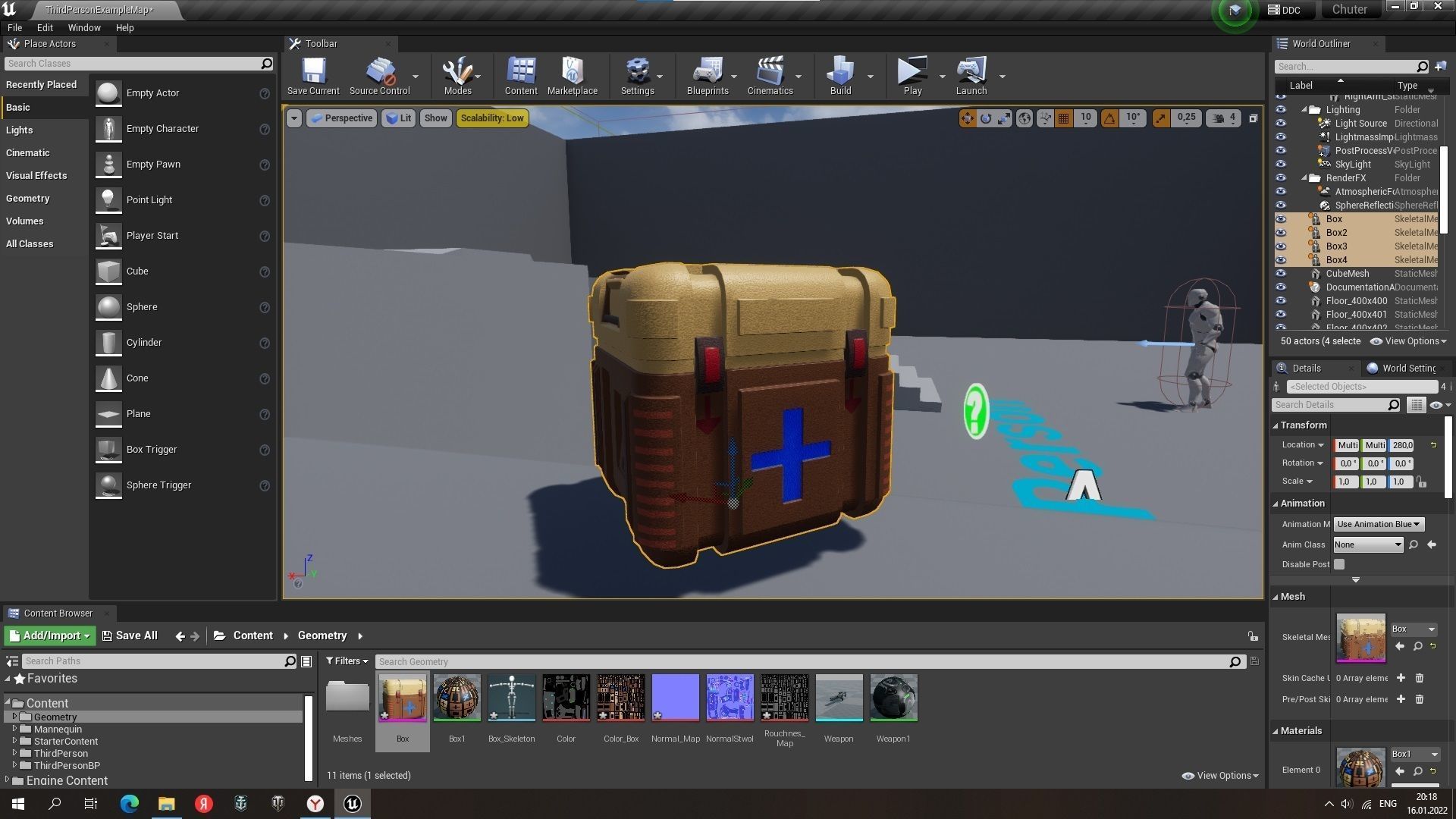Open the Window menu
This screenshot has width=1456, height=819.
(84, 27)
